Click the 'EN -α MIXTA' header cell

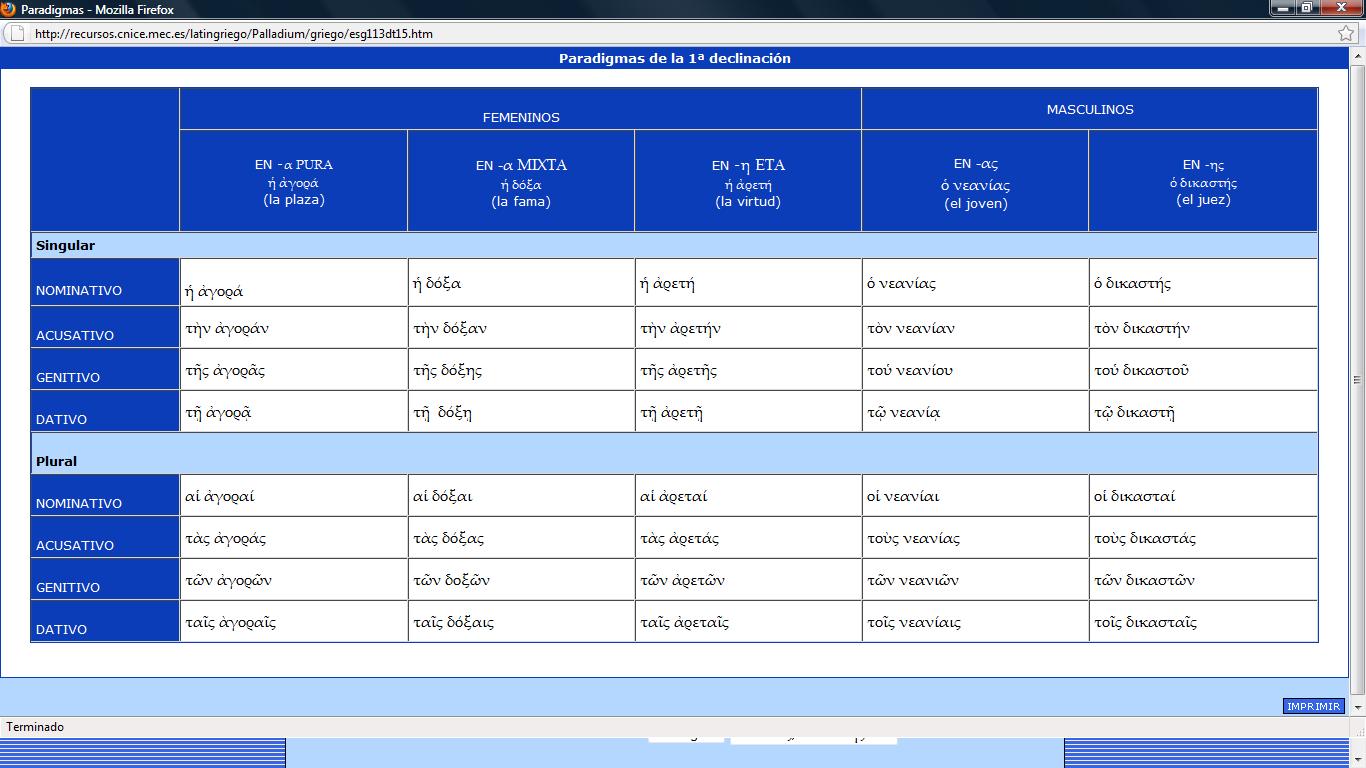pos(521,181)
